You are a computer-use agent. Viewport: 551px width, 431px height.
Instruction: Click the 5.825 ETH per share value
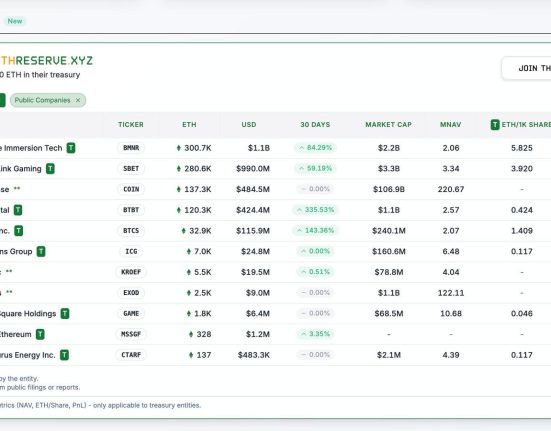click(521, 148)
